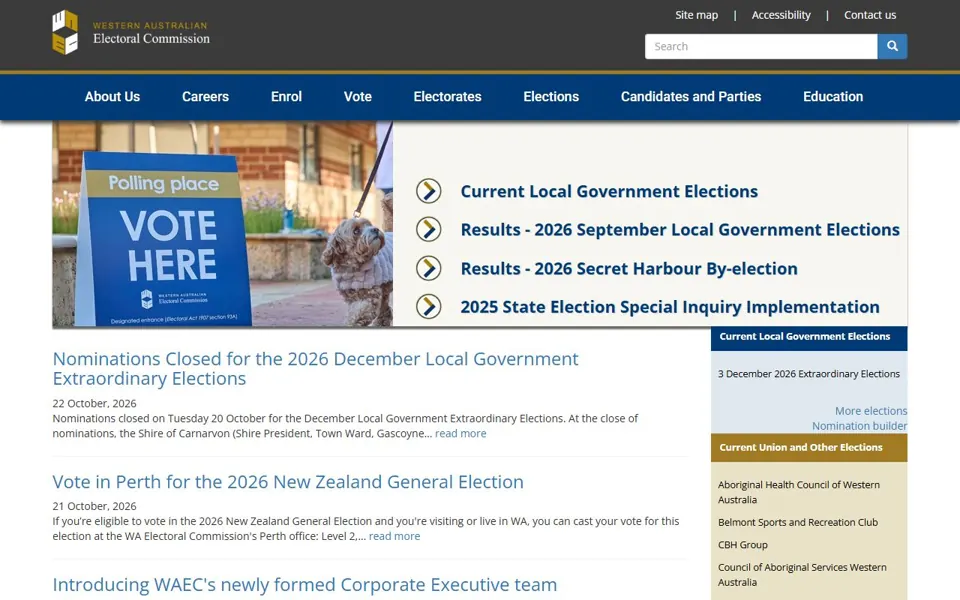Open Aboriginal Health Council of Western Australia
This screenshot has height=600, width=960.
click(799, 492)
